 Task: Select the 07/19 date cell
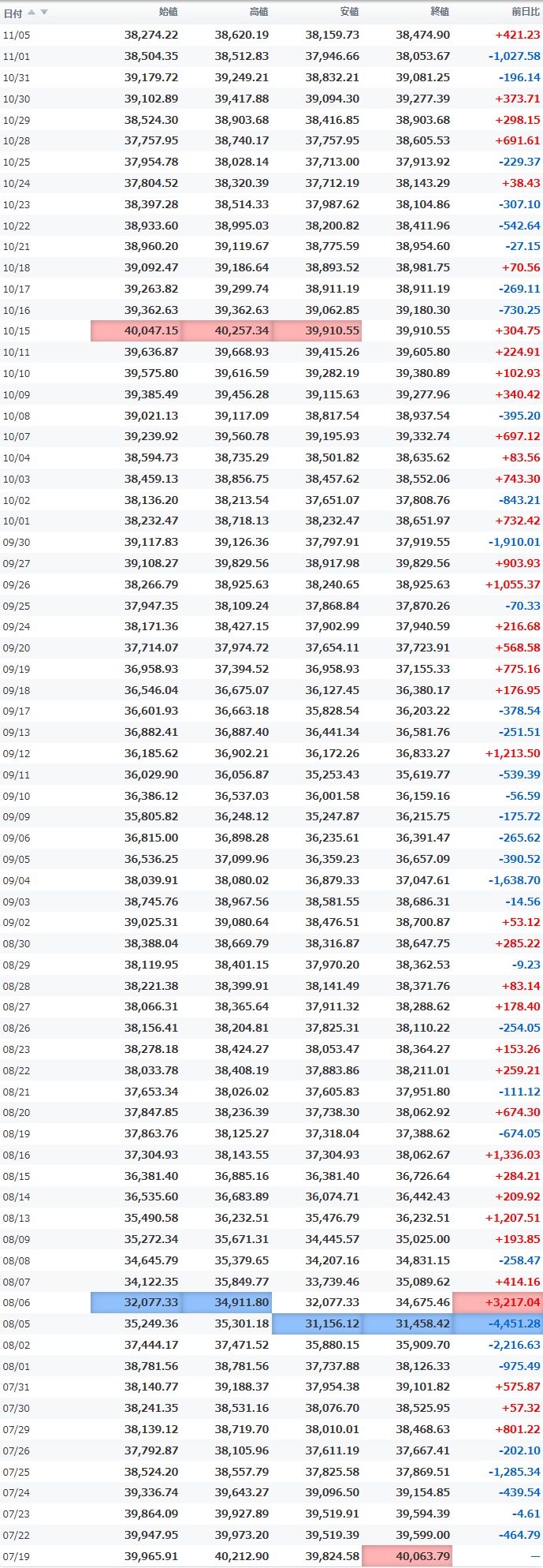17,1556
